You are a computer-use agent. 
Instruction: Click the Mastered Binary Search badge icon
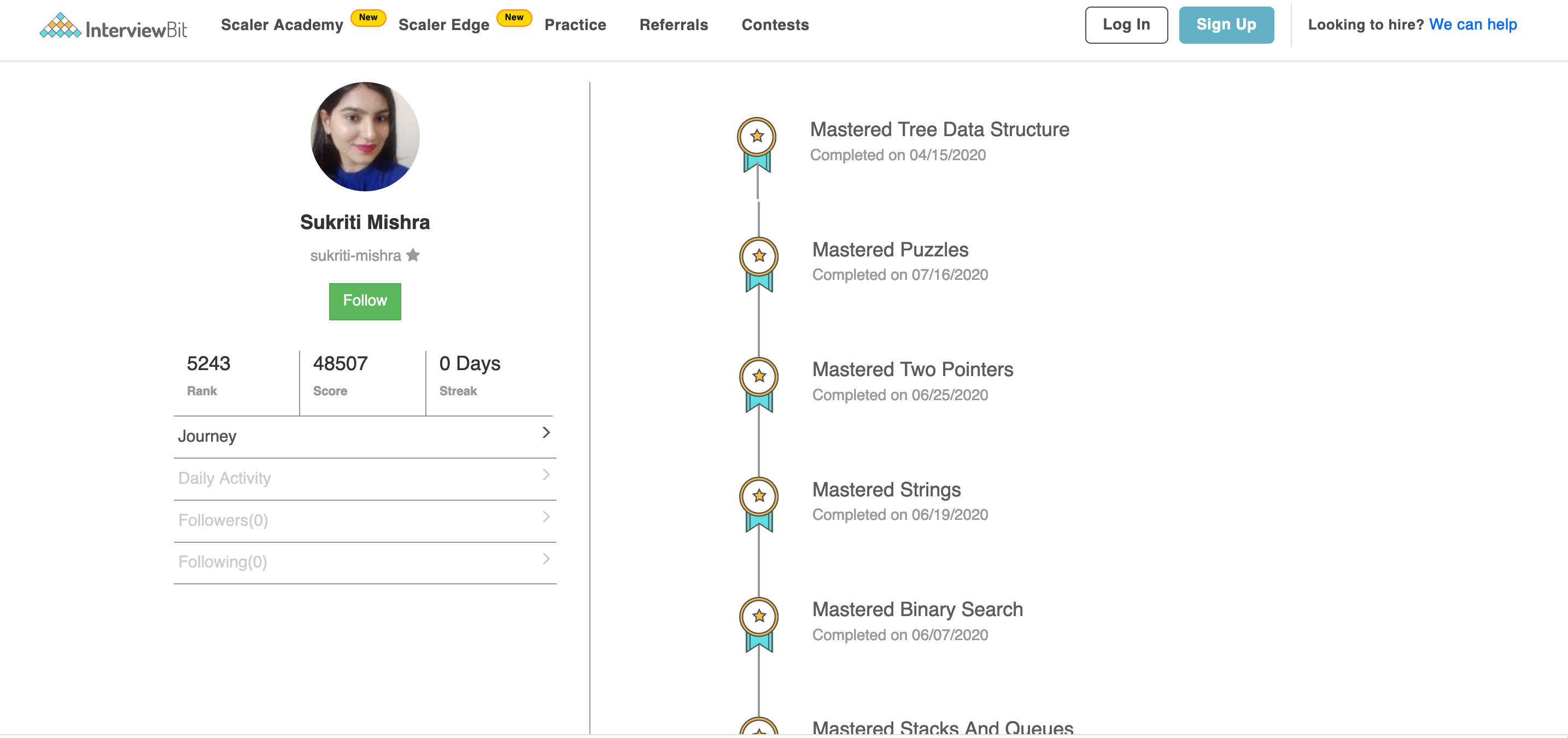coord(758,625)
